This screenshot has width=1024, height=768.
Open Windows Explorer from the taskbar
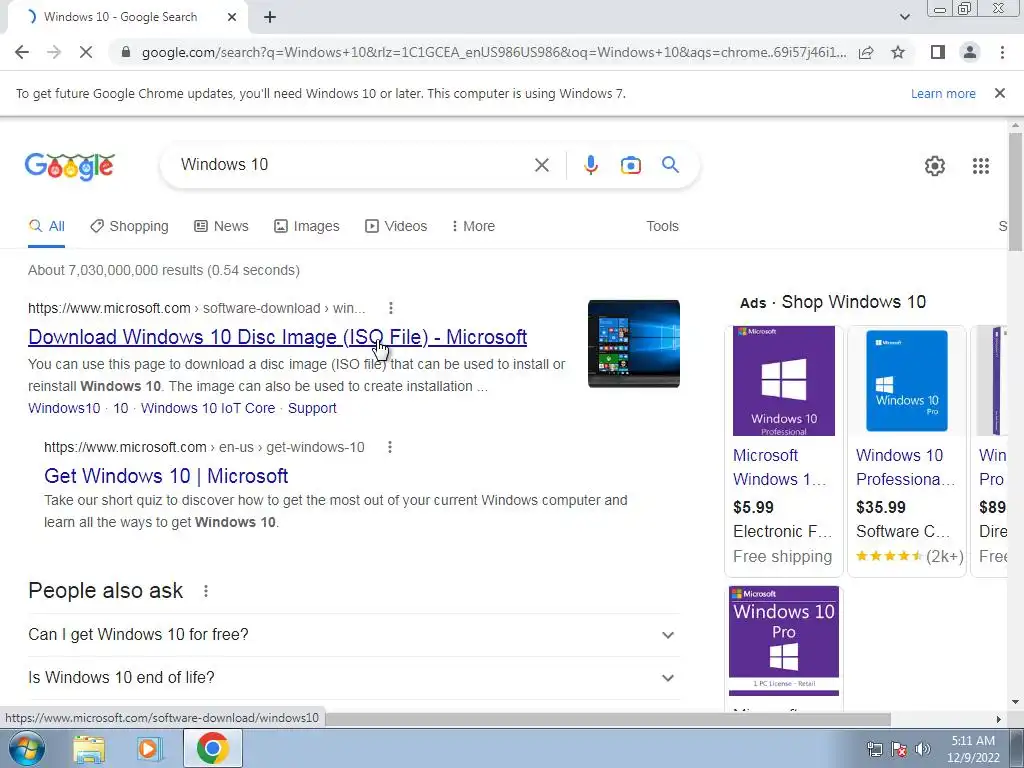tap(89, 748)
